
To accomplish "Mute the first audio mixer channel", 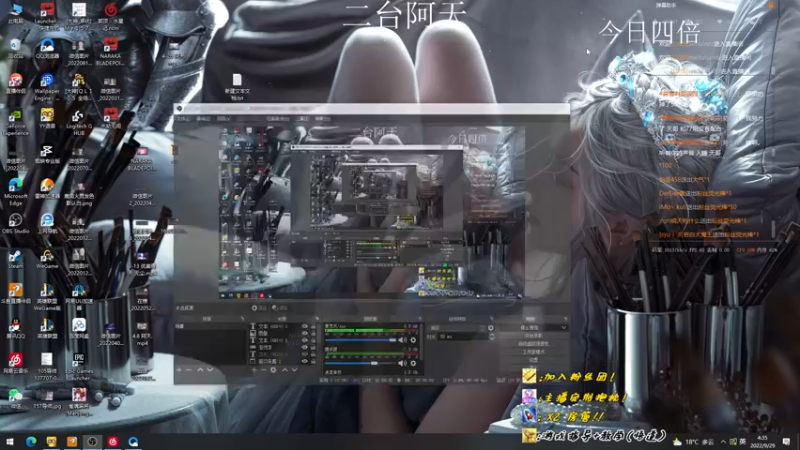I will pyautogui.click(x=403, y=340).
